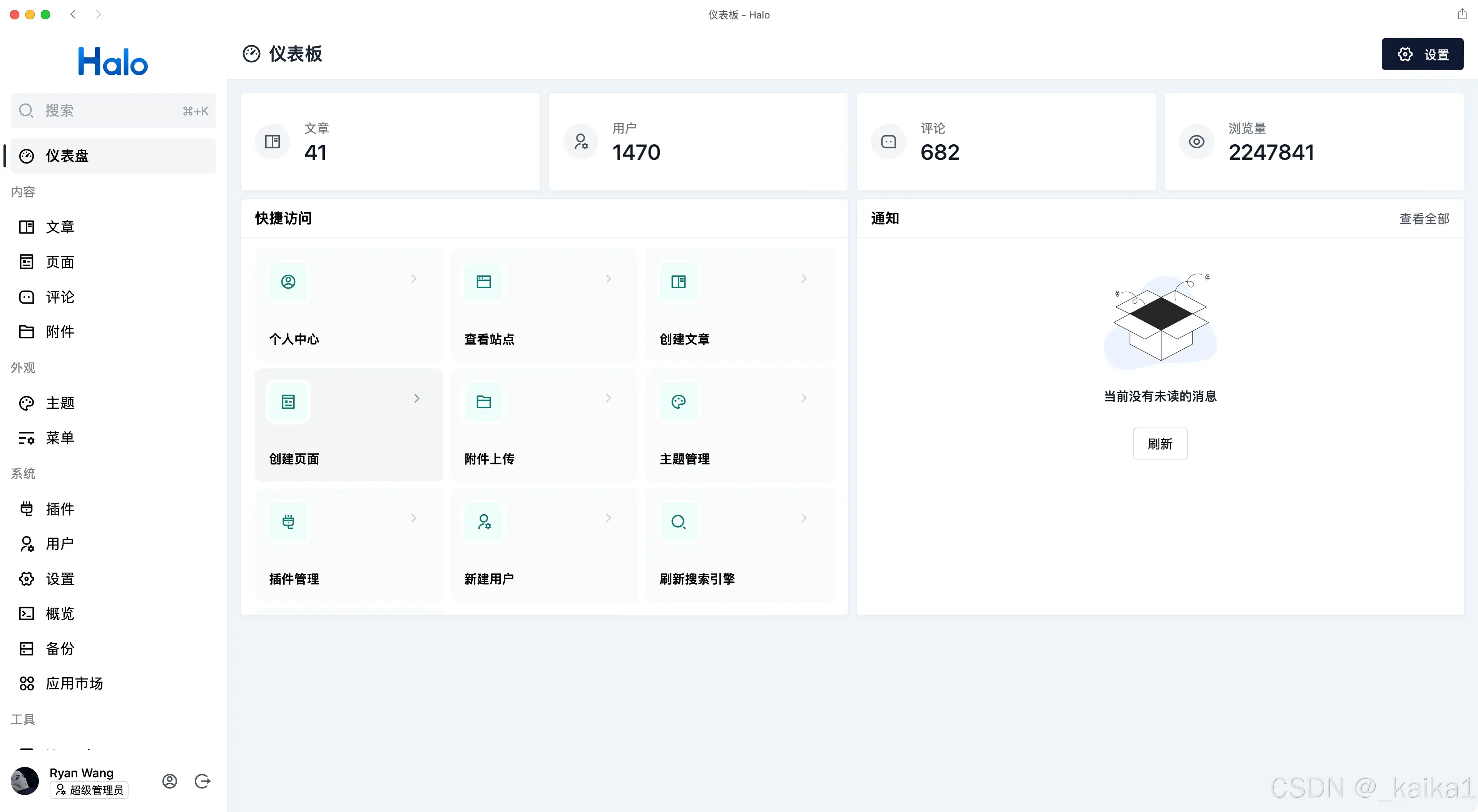Click 创建页面 (Create Page) icon
The width and height of the screenshot is (1478, 812).
(288, 401)
